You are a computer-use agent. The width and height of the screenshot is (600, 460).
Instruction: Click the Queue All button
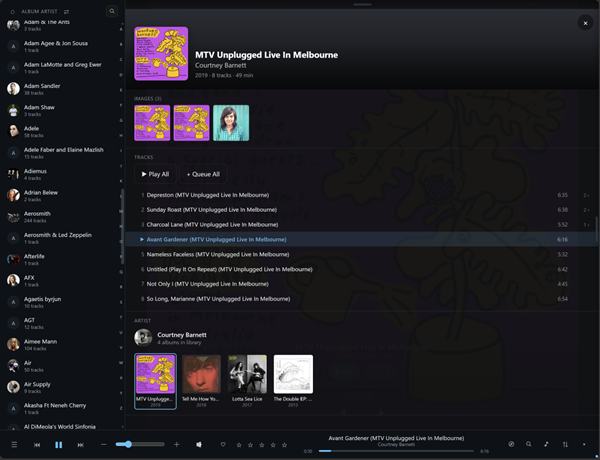click(x=203, y=174)
